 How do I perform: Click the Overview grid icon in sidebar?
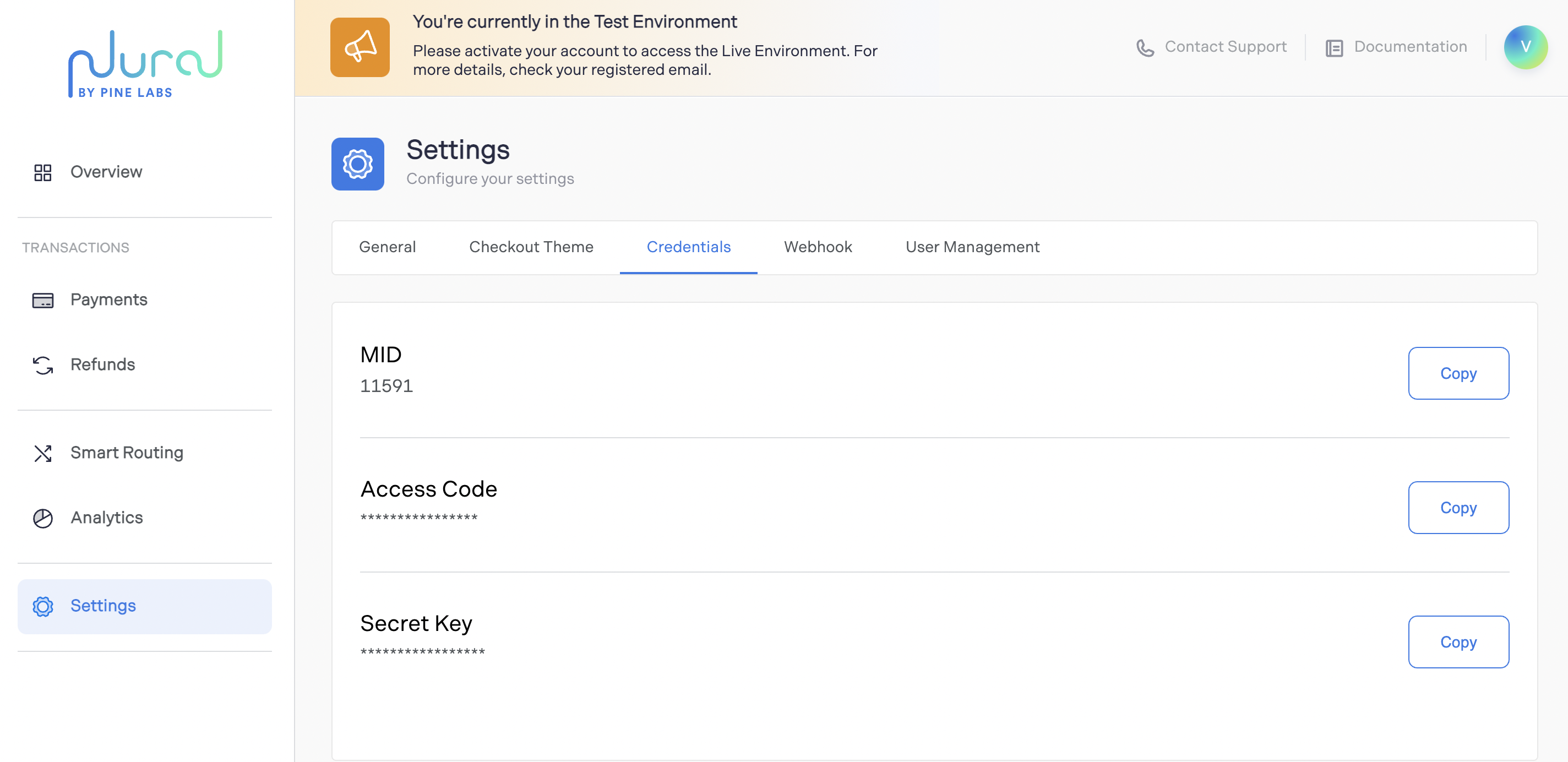[x=42, y=172]
